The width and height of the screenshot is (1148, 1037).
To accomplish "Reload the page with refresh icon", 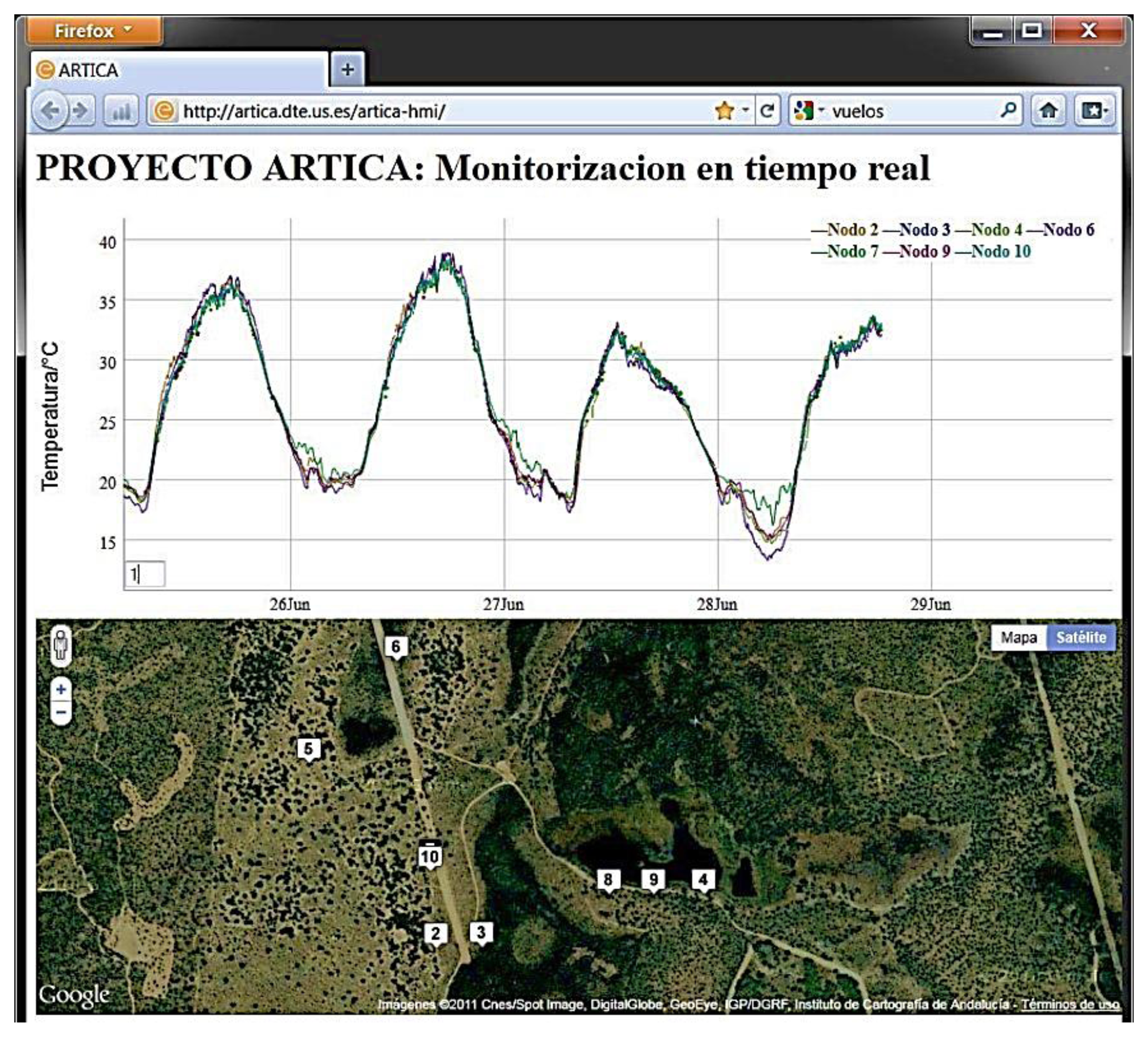I will click(767, 110).
